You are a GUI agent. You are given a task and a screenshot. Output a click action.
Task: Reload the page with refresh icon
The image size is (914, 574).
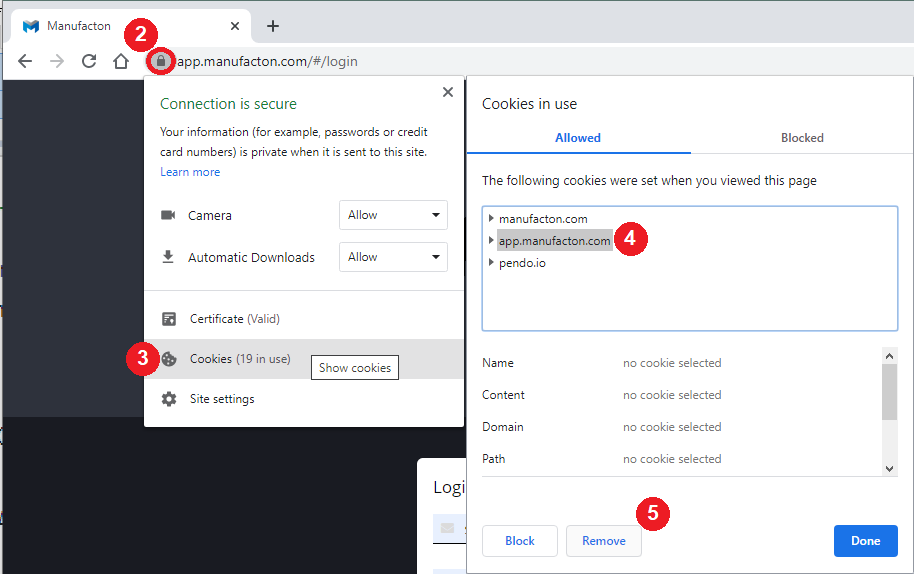click(x=89, y=61)
